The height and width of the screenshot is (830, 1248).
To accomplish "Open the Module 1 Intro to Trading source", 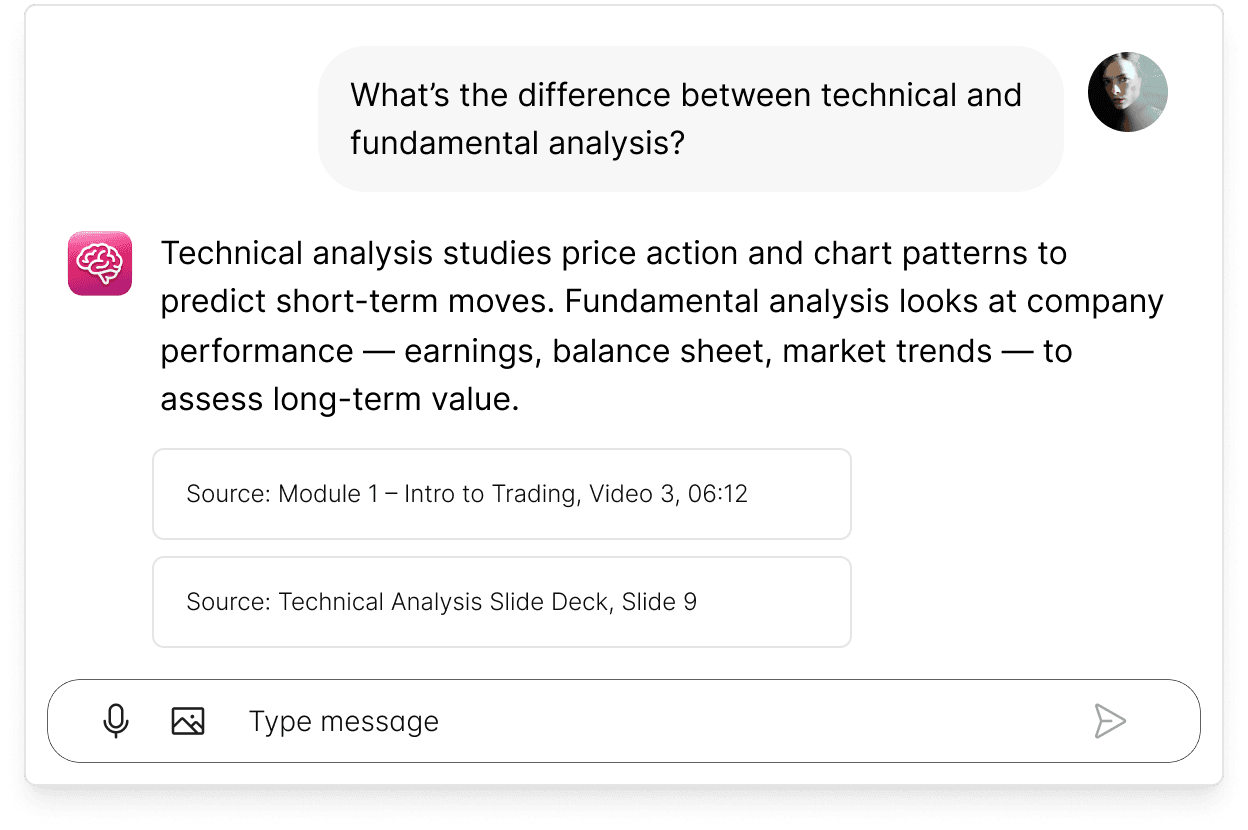I will 501,494.
